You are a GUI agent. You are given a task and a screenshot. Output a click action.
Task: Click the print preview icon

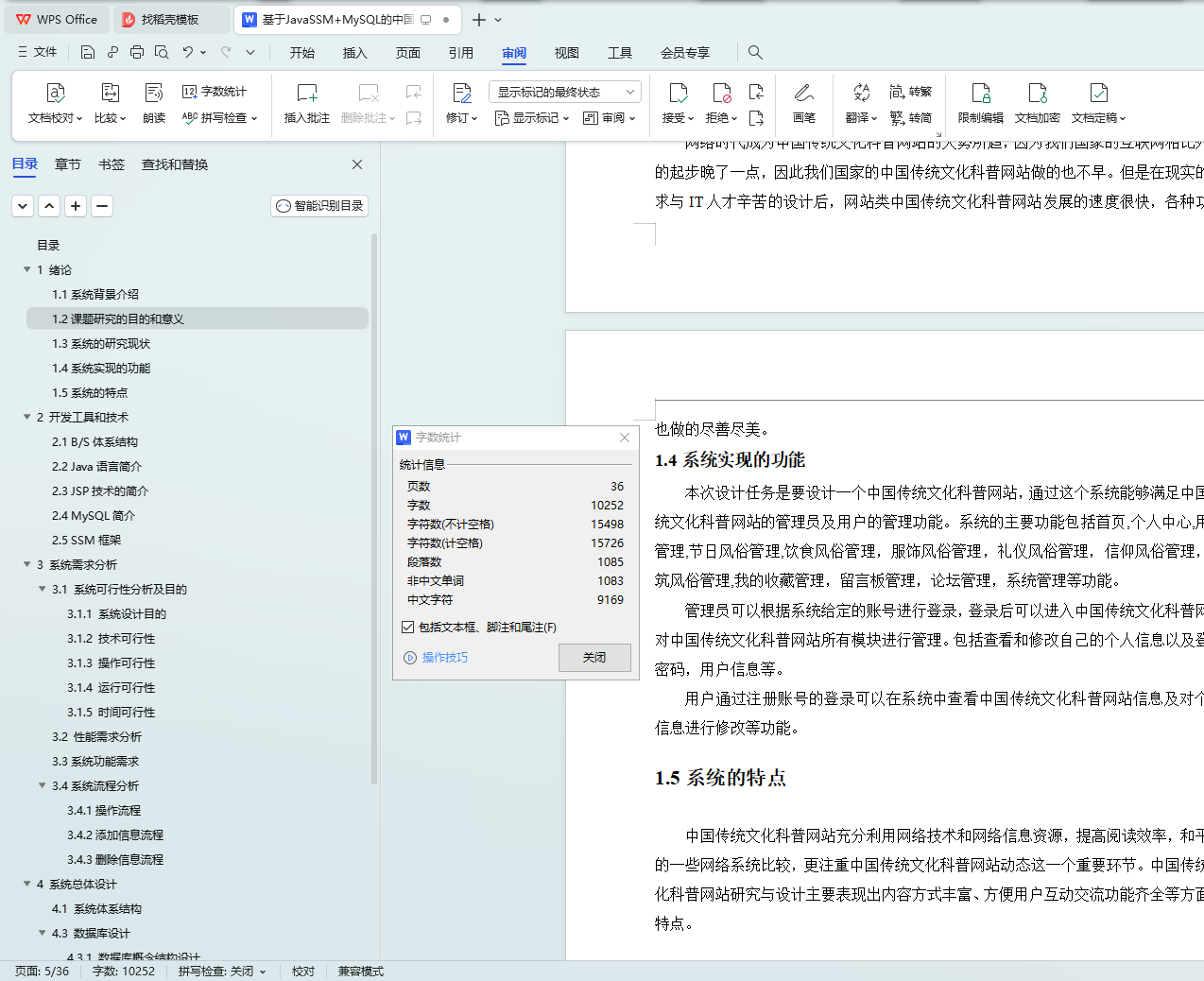(x=162, y=52)
